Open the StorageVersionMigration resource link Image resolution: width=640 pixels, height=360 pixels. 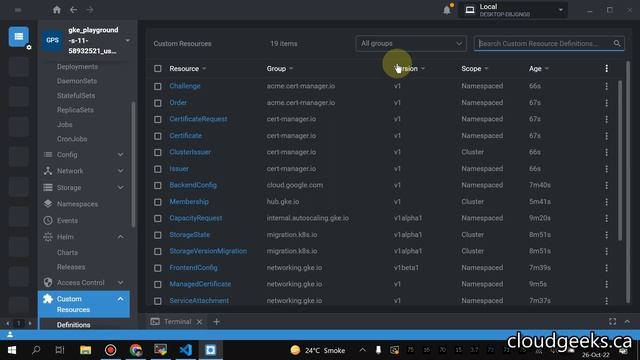(208, 251)
